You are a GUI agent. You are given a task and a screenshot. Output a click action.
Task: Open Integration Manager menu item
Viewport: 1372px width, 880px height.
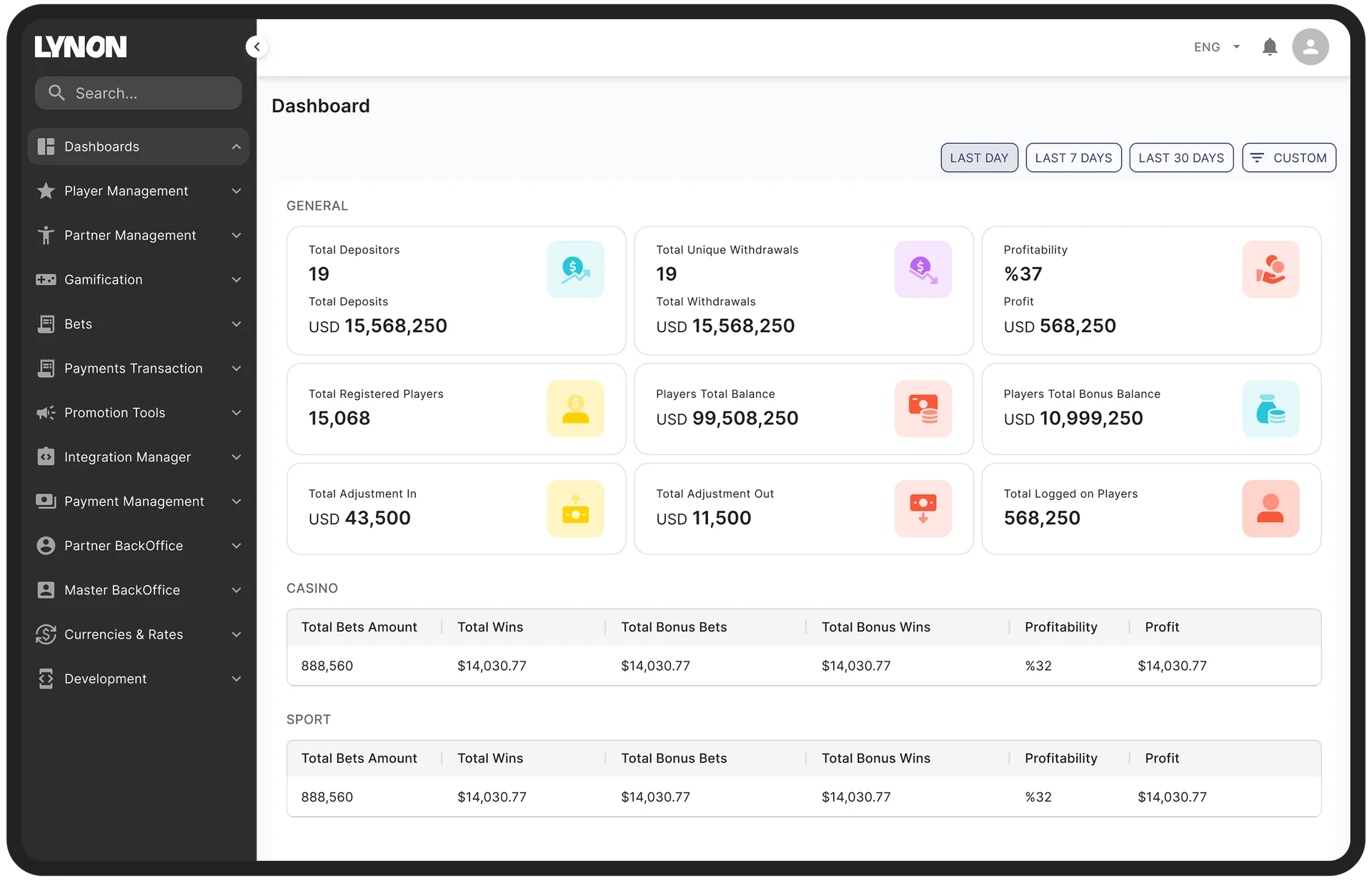click(x=139, y=457)
